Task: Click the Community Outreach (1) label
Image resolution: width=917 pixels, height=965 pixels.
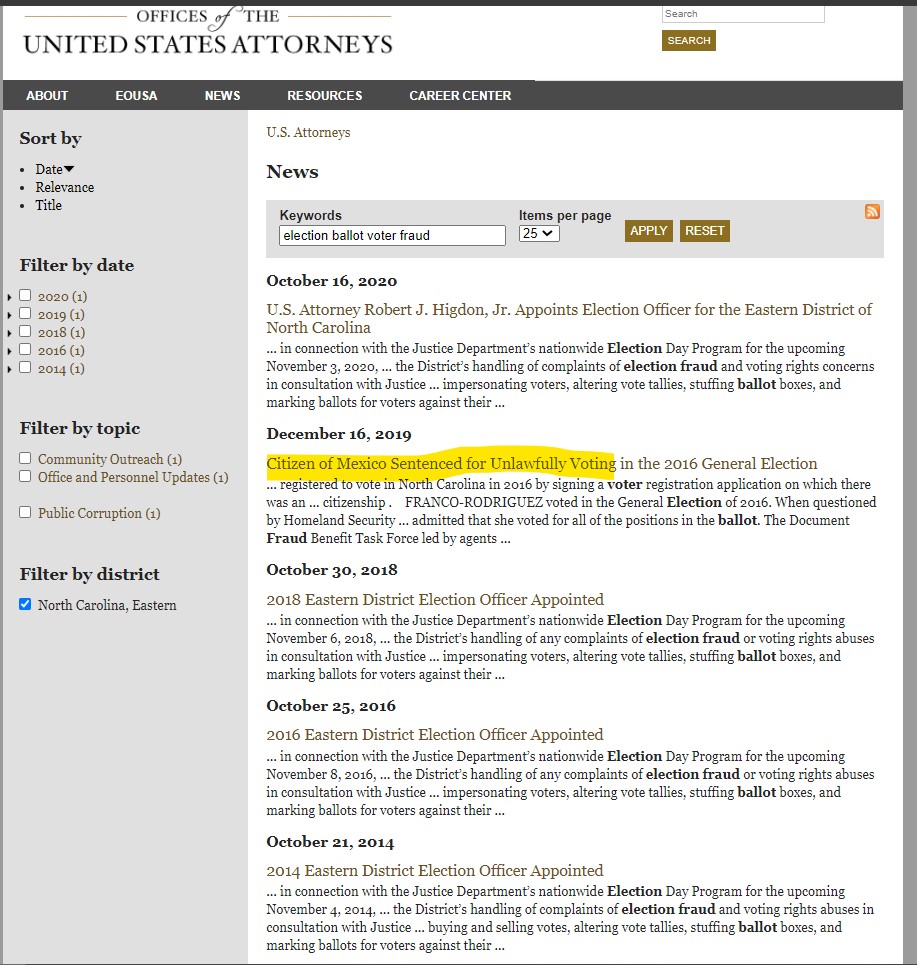Action: [x=110, y=459]
